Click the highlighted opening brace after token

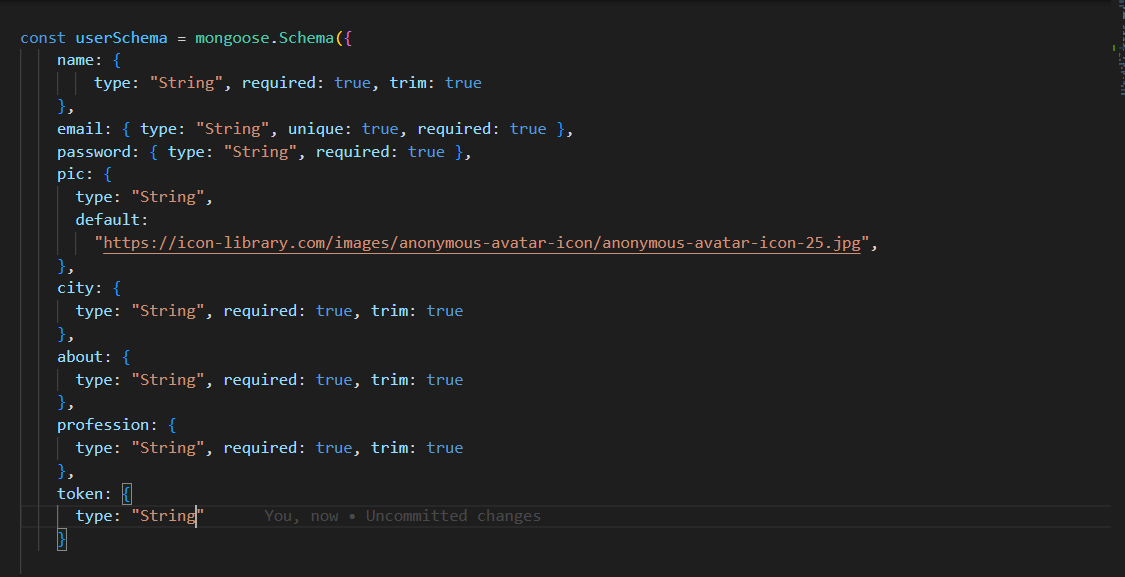pos(126,493)
